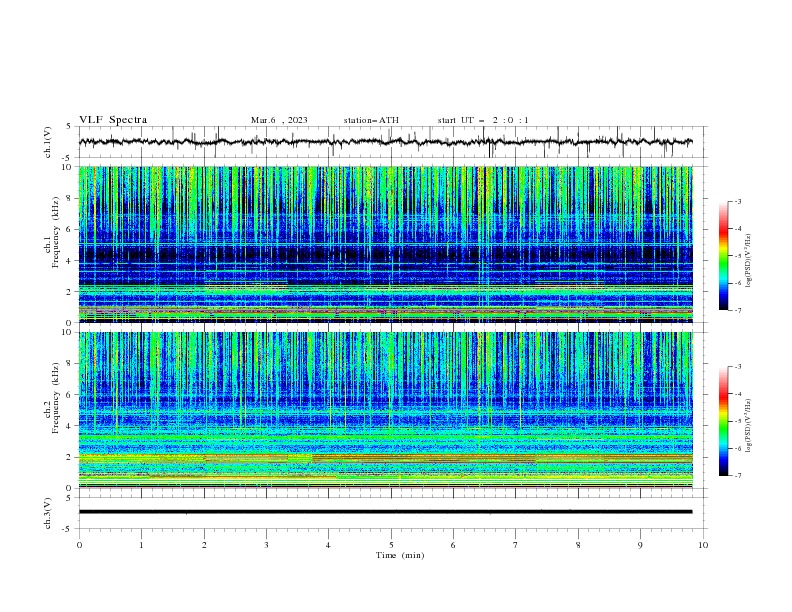792x612 pixels.
Task: Click the '2' tick label on time axis
Action: (x=204, y=545)
